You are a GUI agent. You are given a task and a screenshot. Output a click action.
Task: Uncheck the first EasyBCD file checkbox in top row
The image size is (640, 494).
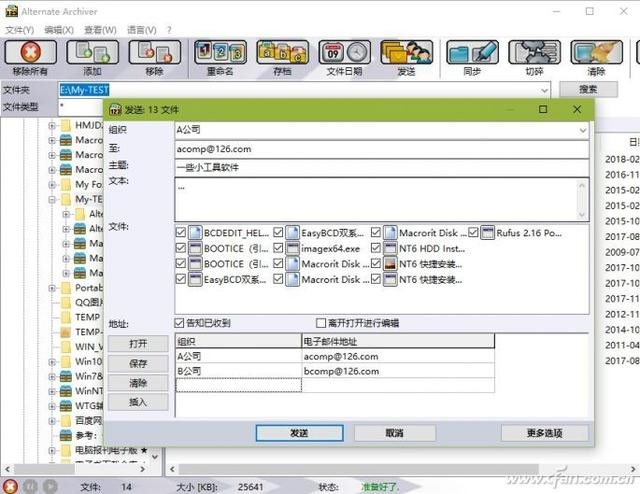click(278, 233)
